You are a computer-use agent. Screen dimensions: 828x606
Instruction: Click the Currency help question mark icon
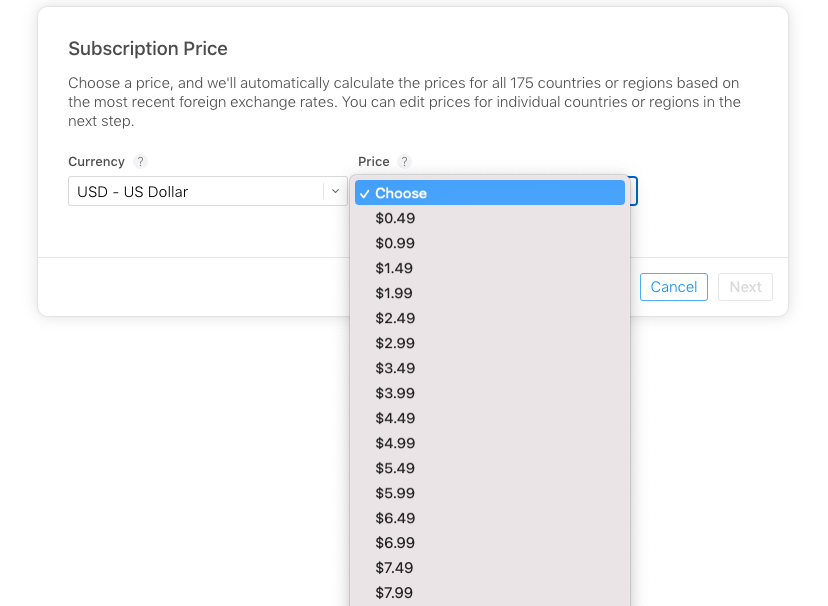coord(141,162)
